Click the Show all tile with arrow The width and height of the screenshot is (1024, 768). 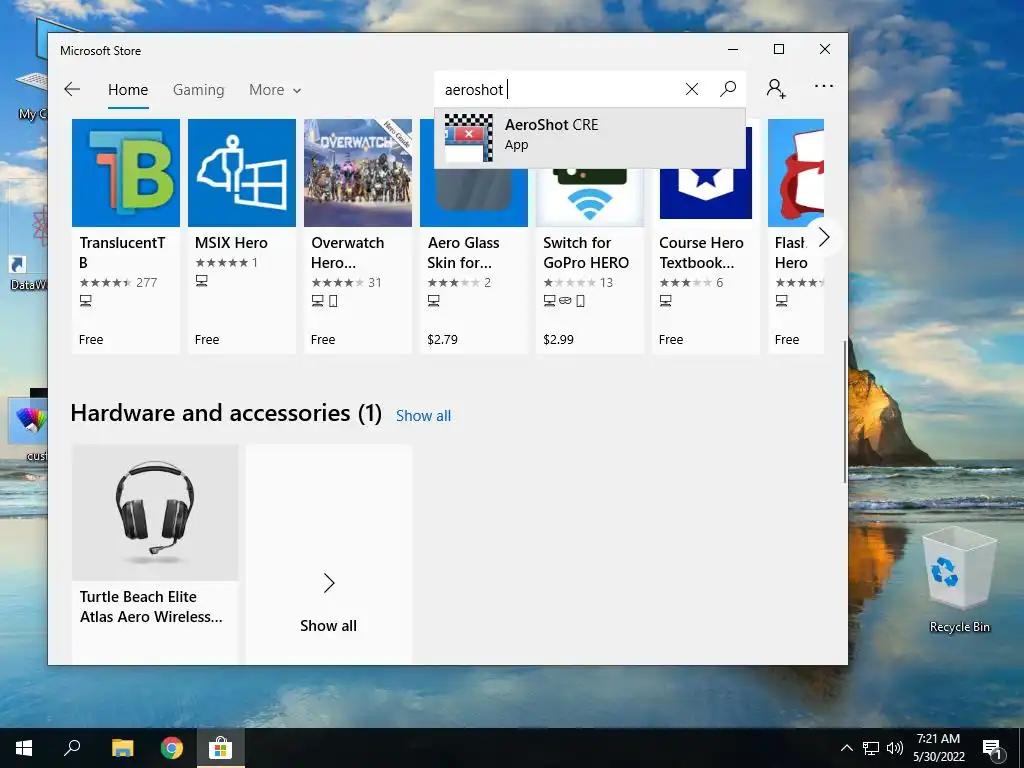tap(328, 554)
